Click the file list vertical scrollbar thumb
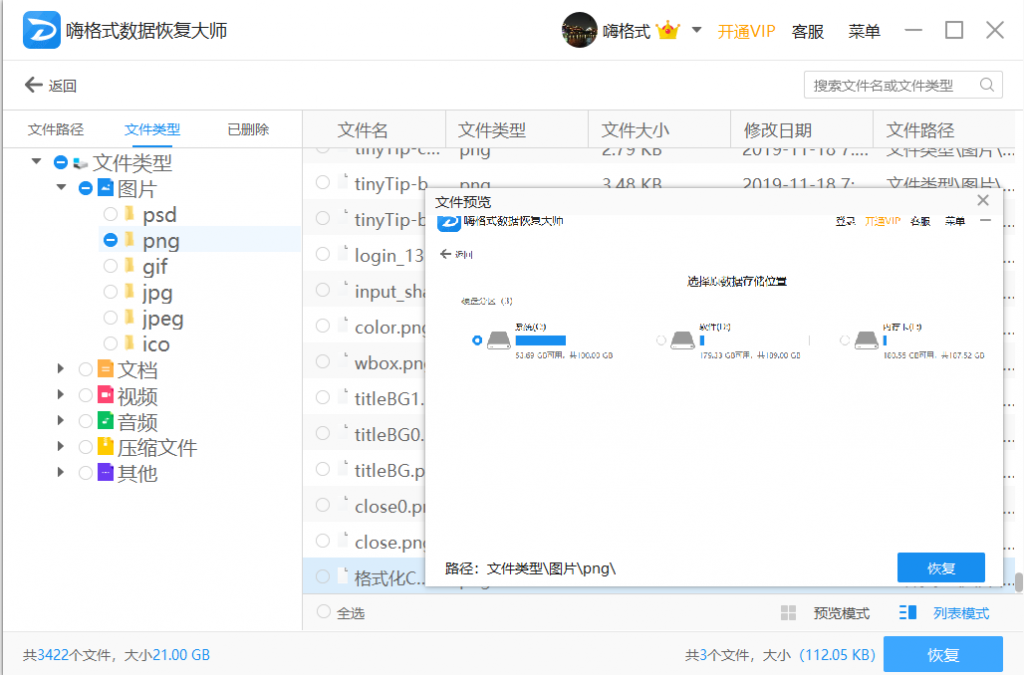 click(x=1018, y=582)
